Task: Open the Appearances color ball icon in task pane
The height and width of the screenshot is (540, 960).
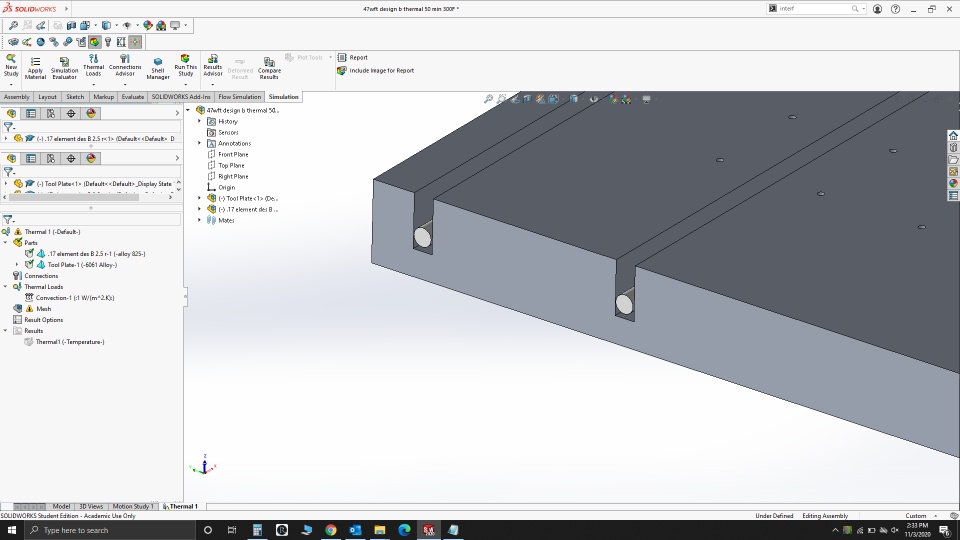Action: point(953,184)
